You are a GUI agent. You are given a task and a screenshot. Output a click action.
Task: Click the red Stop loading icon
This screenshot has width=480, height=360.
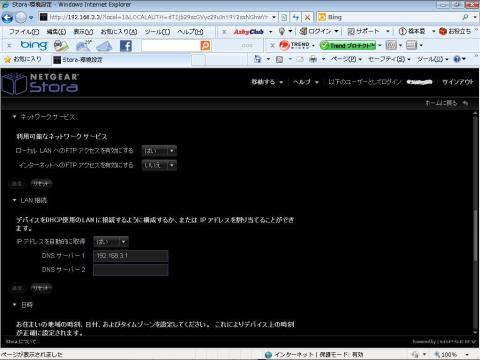coord(308,17)
